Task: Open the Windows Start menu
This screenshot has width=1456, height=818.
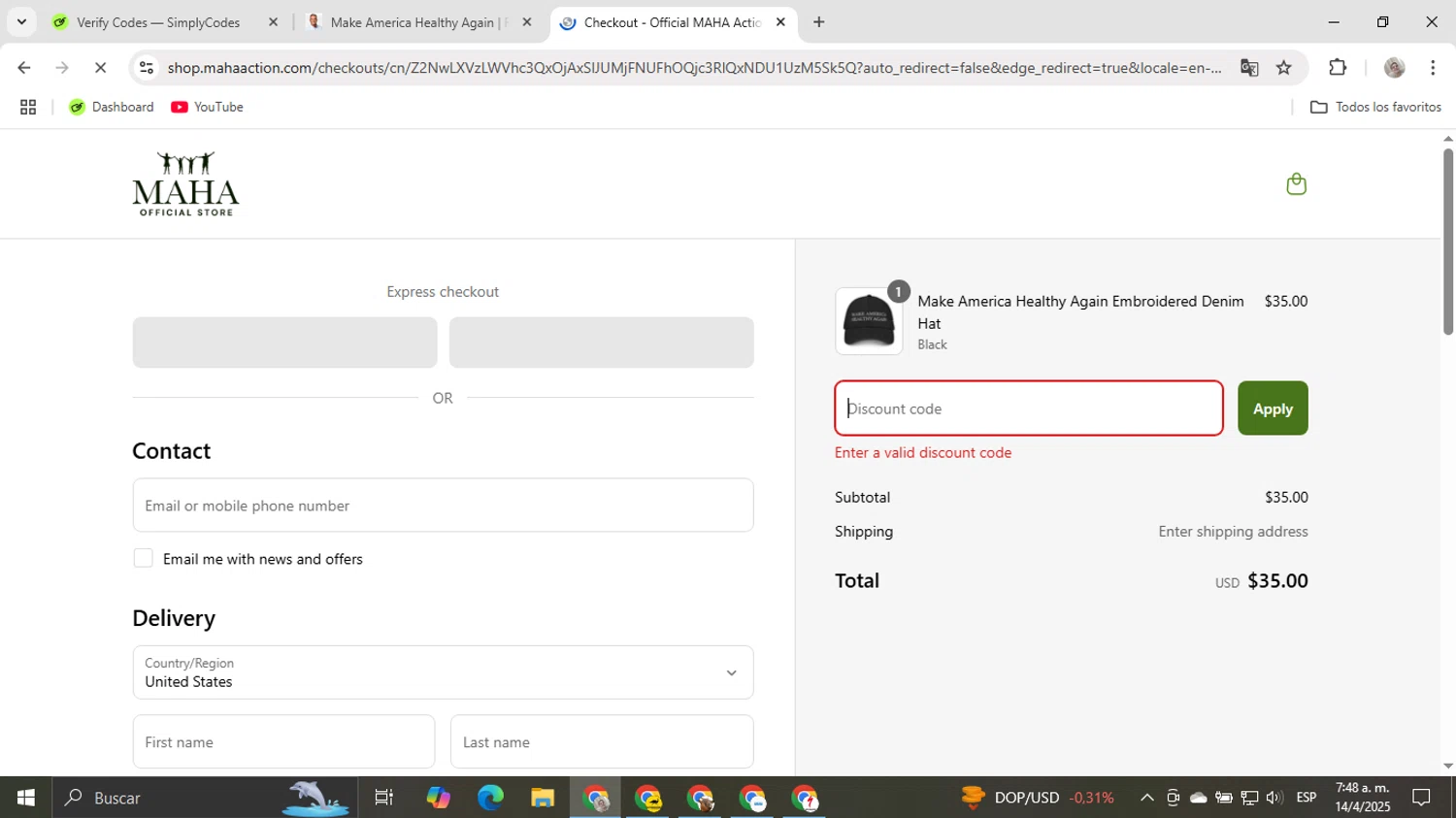Action: (26, 798)
